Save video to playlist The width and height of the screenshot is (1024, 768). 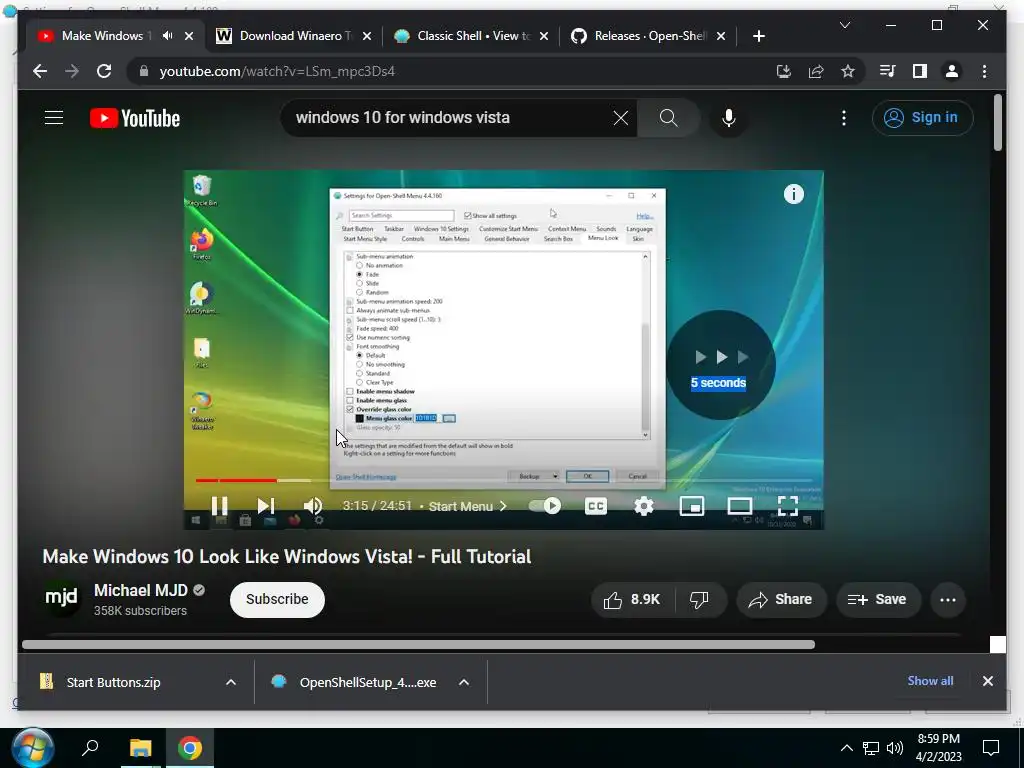(x=878, y=600)
